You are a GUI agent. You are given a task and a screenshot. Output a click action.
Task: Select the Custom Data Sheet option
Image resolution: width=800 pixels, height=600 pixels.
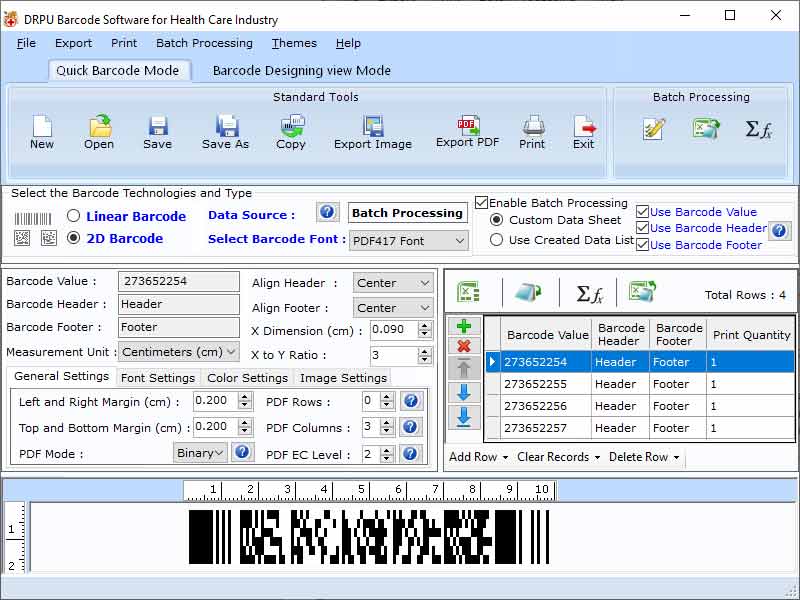click(x=496, y=221)
